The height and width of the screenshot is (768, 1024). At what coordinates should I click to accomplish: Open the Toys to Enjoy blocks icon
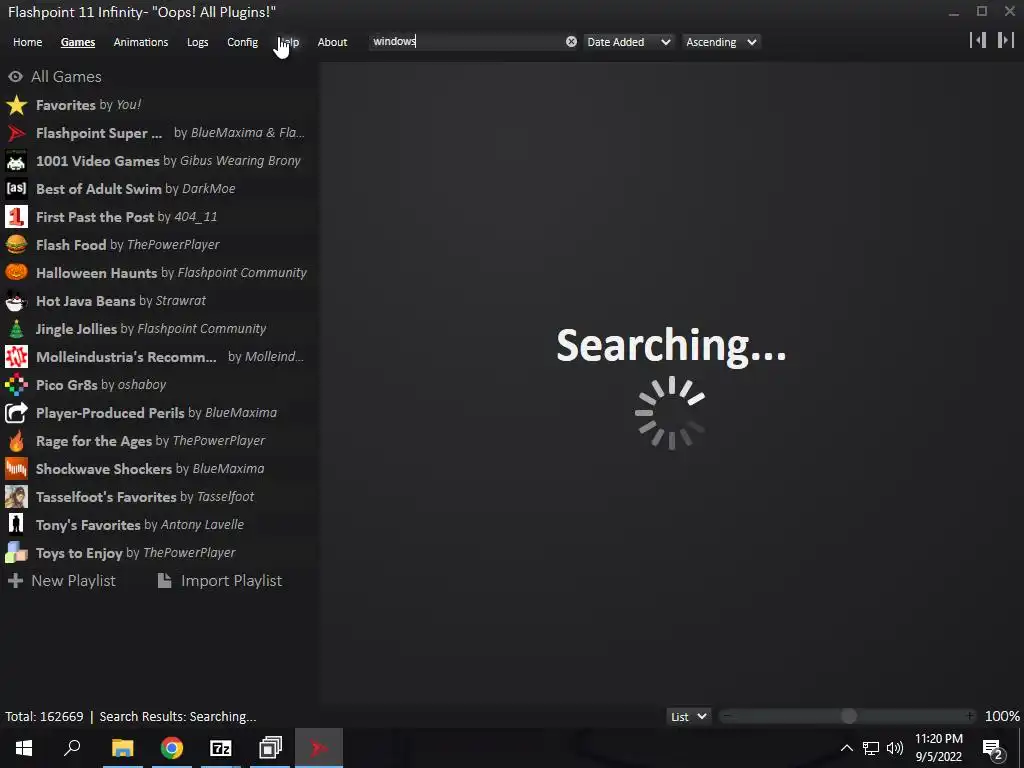[16, 554]
